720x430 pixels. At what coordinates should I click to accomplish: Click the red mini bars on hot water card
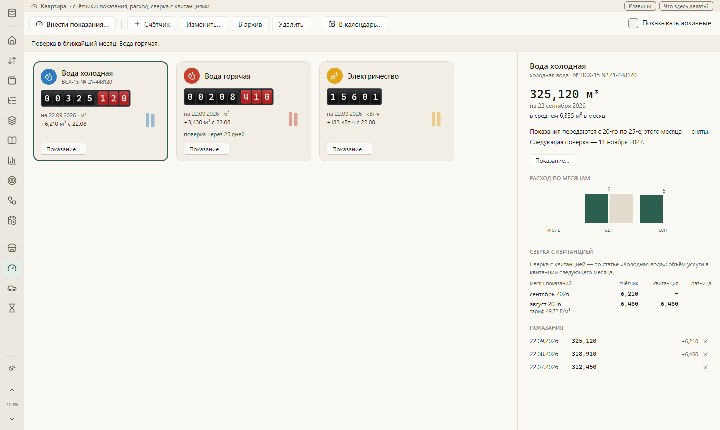click(293, 119)
